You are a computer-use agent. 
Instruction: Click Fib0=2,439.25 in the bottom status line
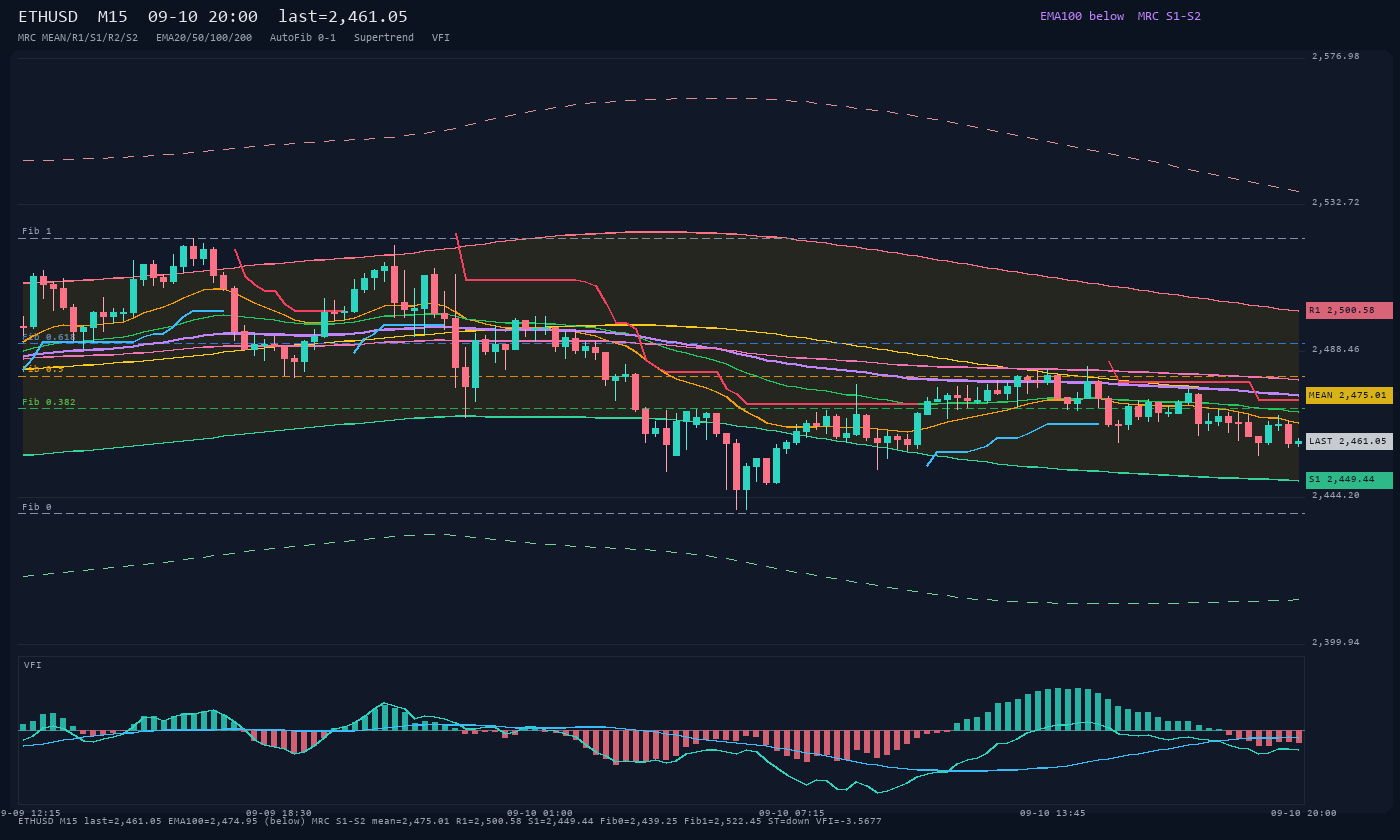point(638,821)
